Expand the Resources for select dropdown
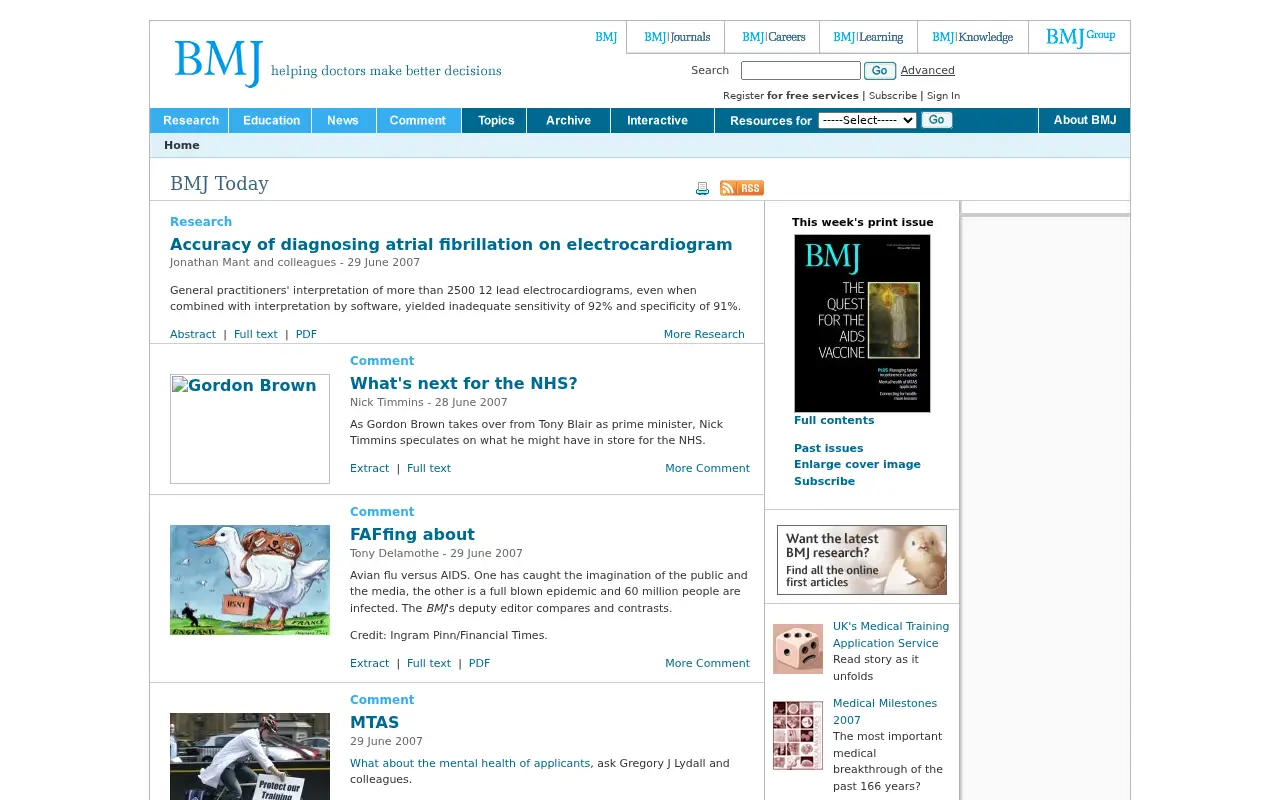Viewport: 1280px width, 800px height. point(867,120)
